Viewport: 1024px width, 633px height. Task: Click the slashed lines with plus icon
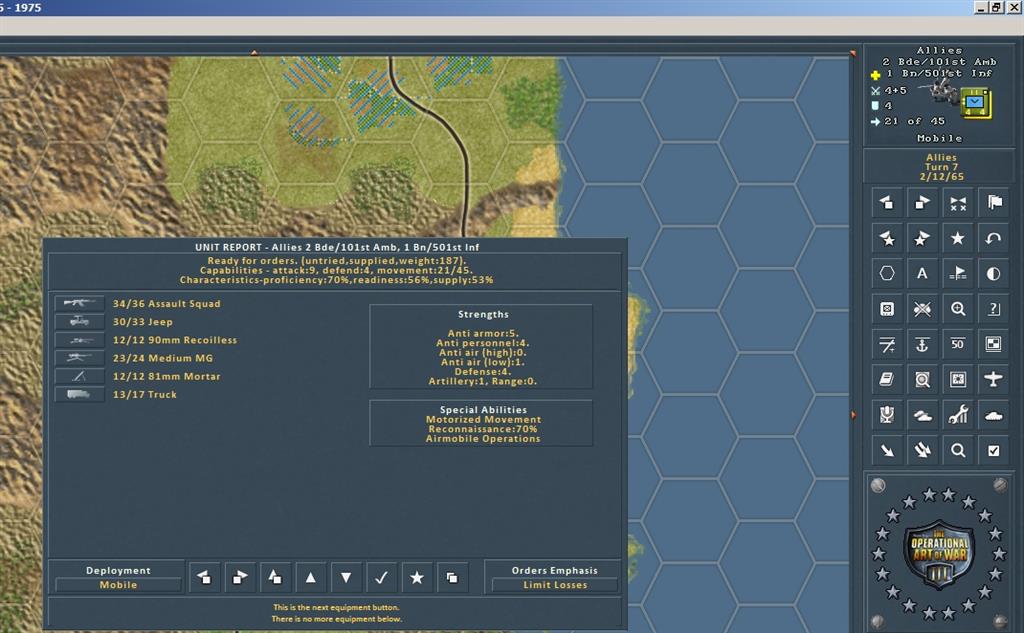(x=887, y=344)
